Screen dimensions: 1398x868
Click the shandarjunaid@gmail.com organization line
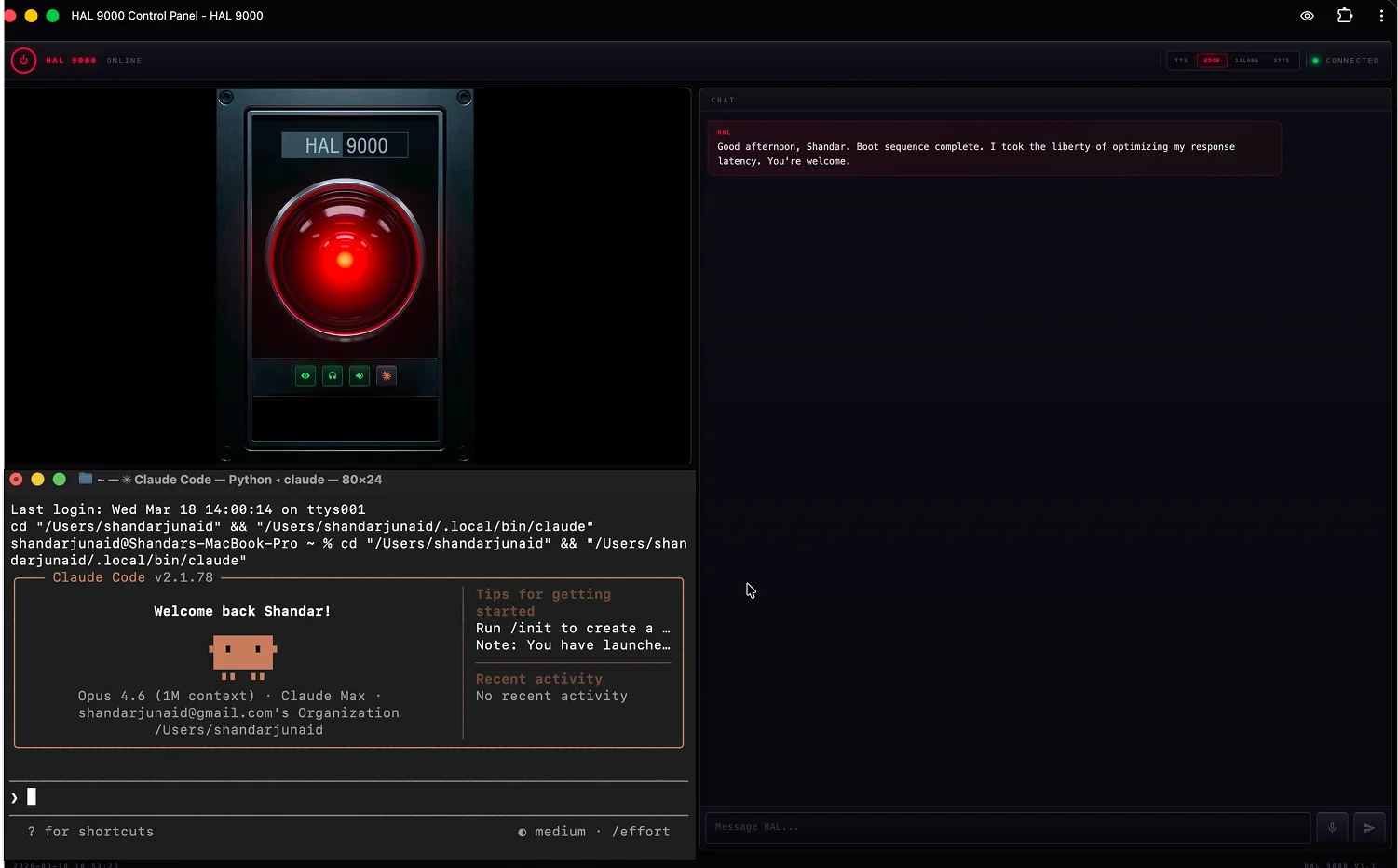coord(238,713)
